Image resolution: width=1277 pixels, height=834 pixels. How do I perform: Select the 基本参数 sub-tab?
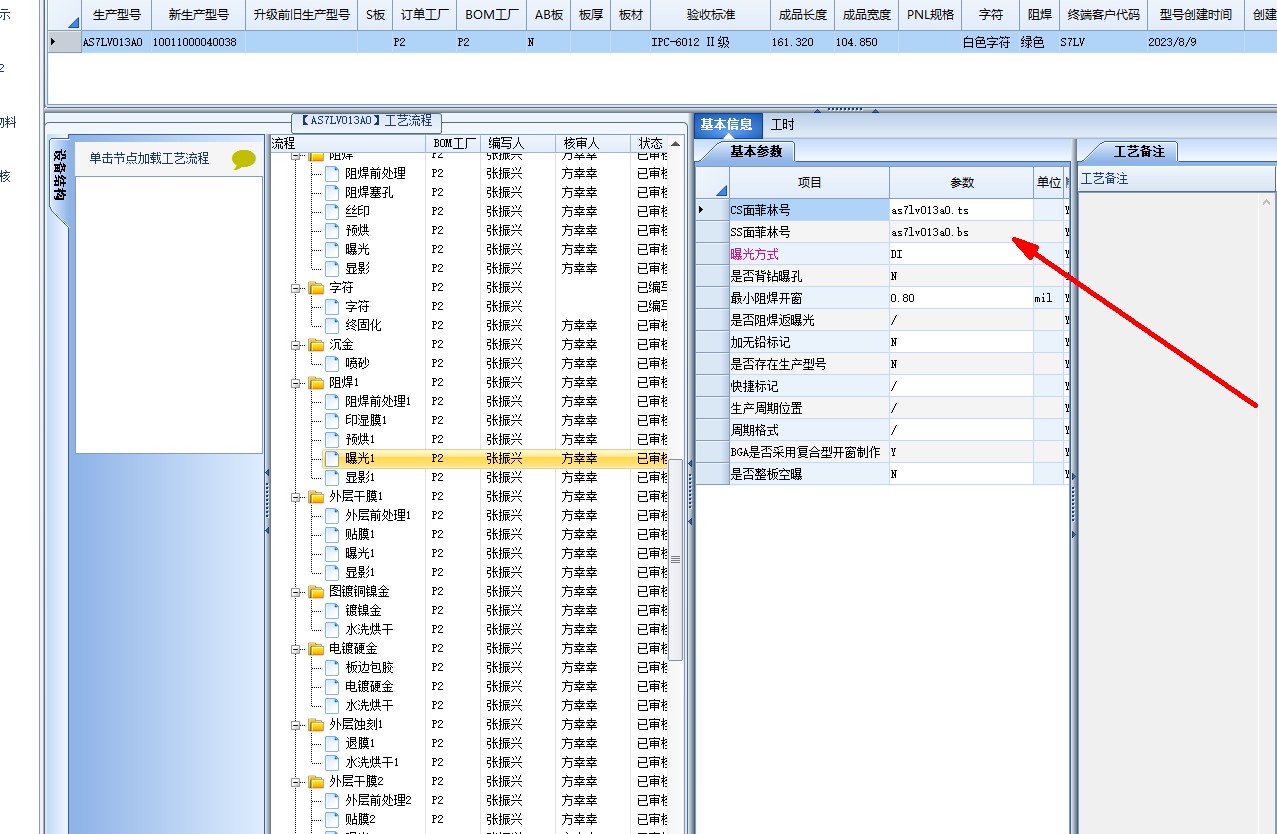(756, 151)
